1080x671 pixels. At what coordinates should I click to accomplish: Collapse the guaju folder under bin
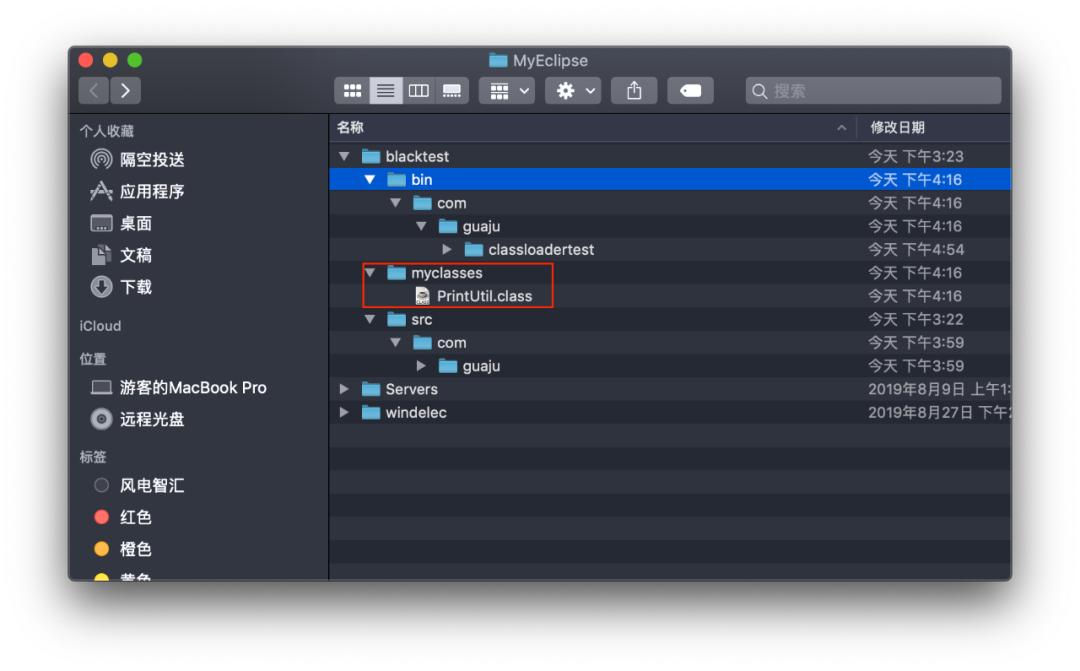pyautogui.click(x=421, y=226)
